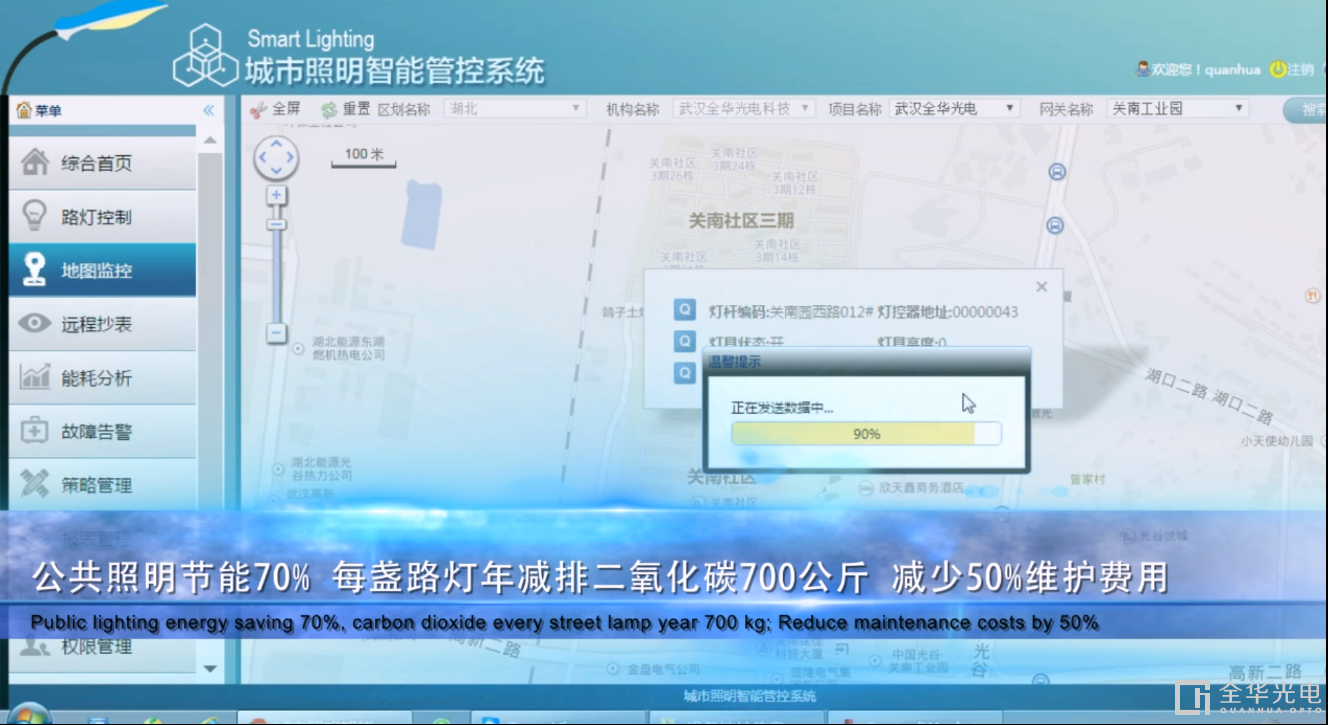Select the 地图监控 map monitoring item
Screen dimensions: 1328x725
pyautogui.click(x=96, y=270)
